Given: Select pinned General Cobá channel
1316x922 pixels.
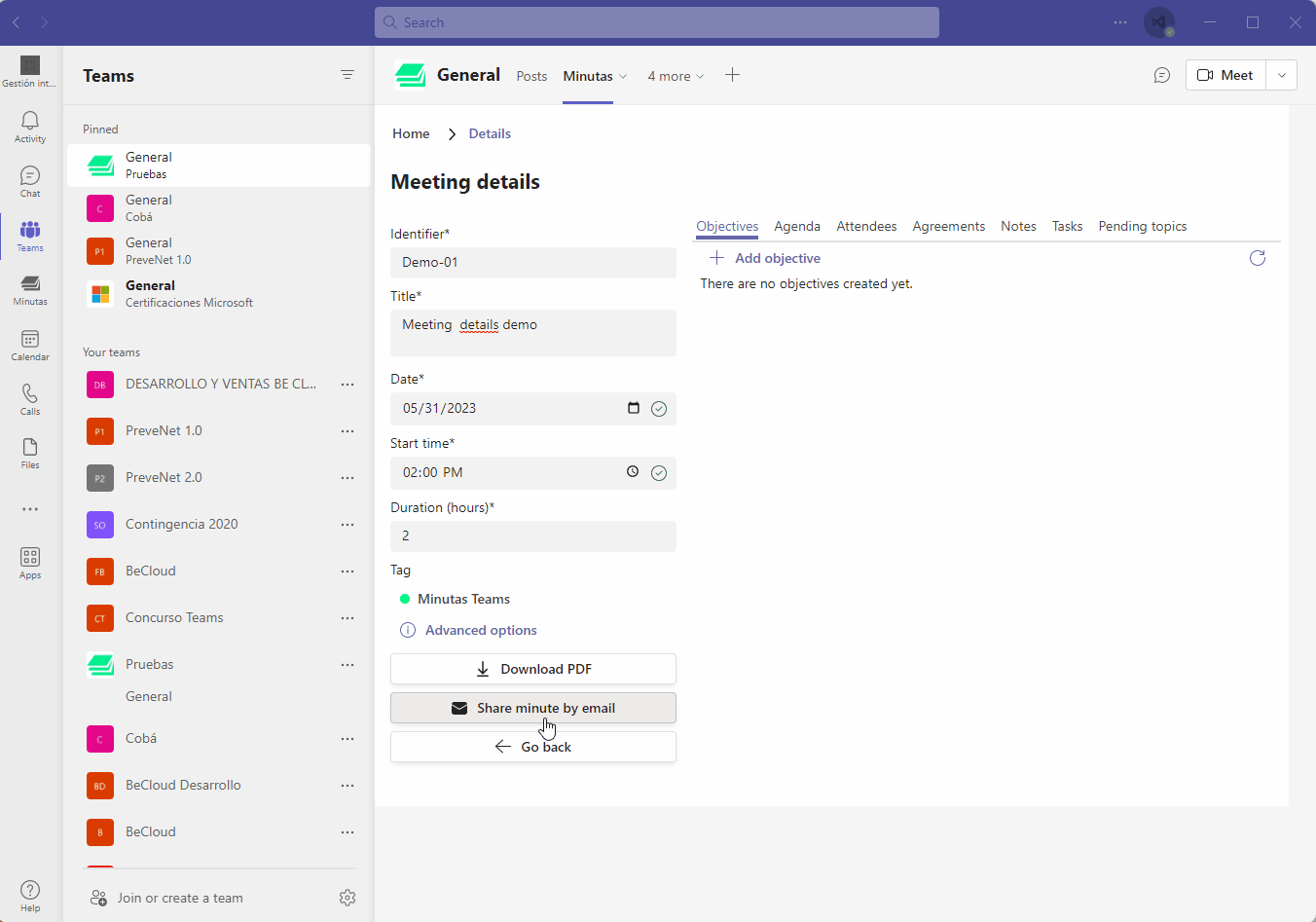Looking at the screenshot, I should point(219,208).
